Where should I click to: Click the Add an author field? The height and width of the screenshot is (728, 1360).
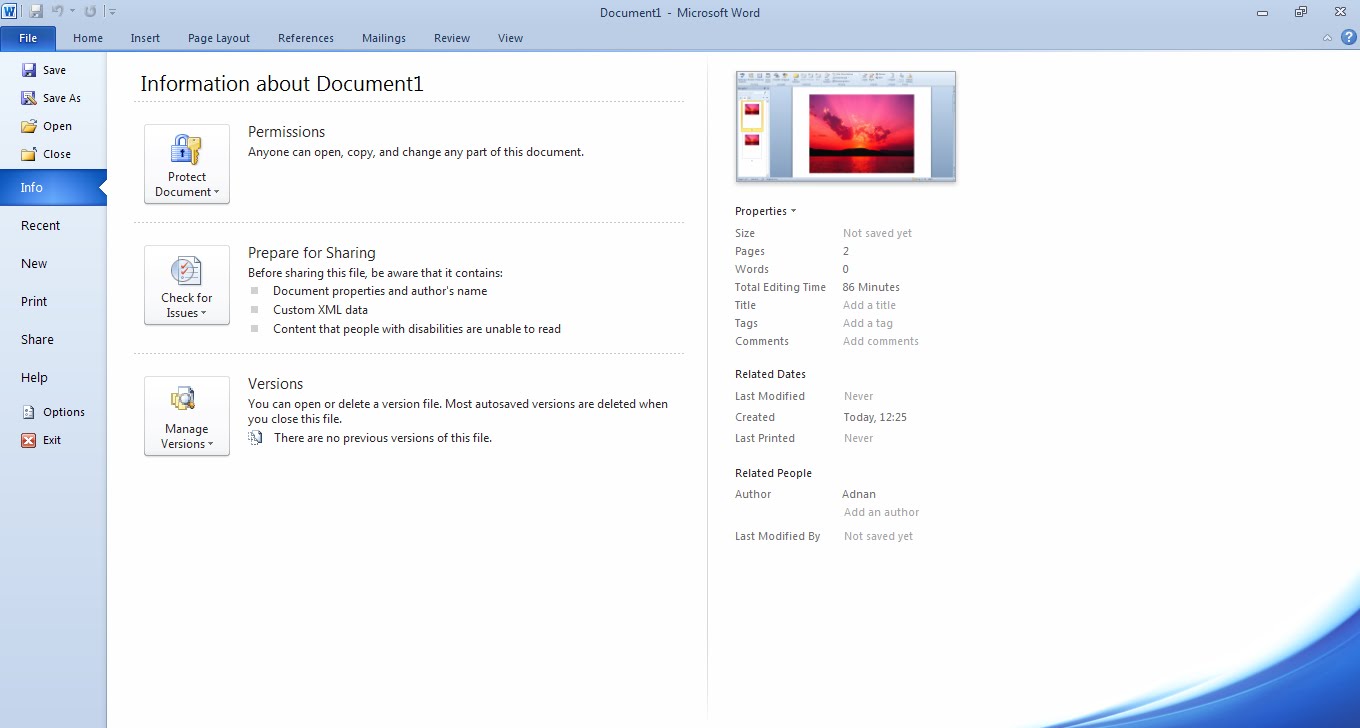tap(881, 512)
